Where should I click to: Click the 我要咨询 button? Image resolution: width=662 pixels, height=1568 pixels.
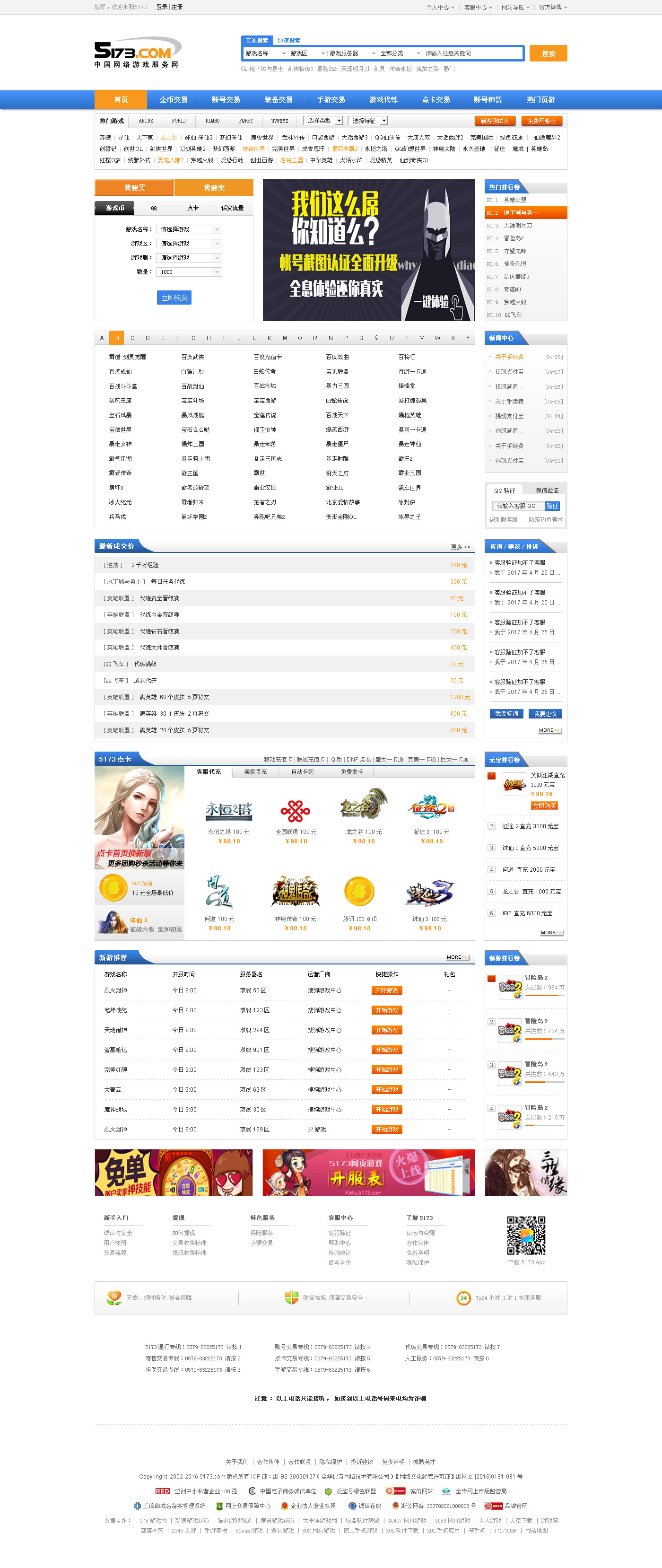[x=506, y=713]
